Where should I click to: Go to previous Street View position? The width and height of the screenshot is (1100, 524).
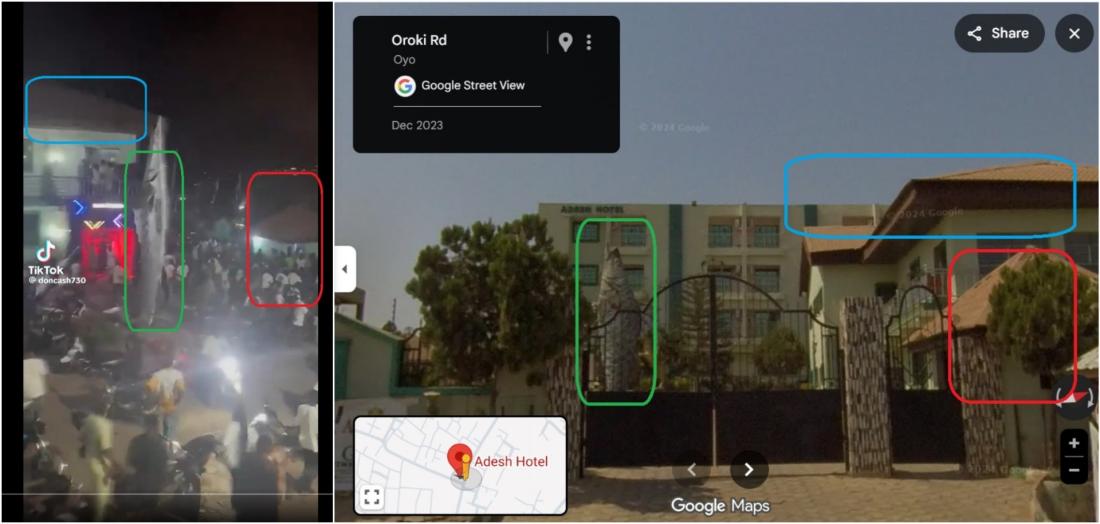[691, 469]
